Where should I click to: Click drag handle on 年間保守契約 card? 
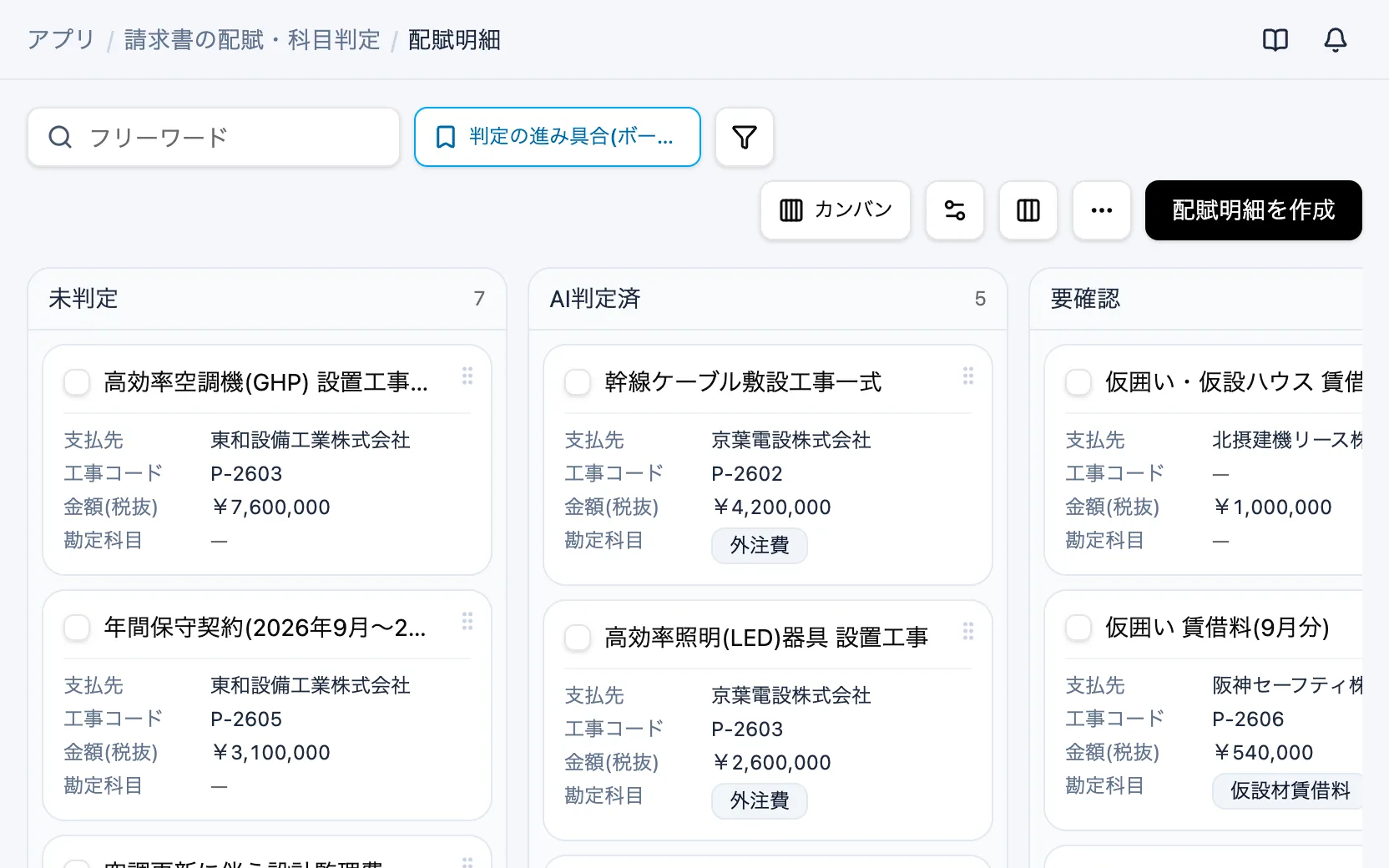(x=467, y=621)
